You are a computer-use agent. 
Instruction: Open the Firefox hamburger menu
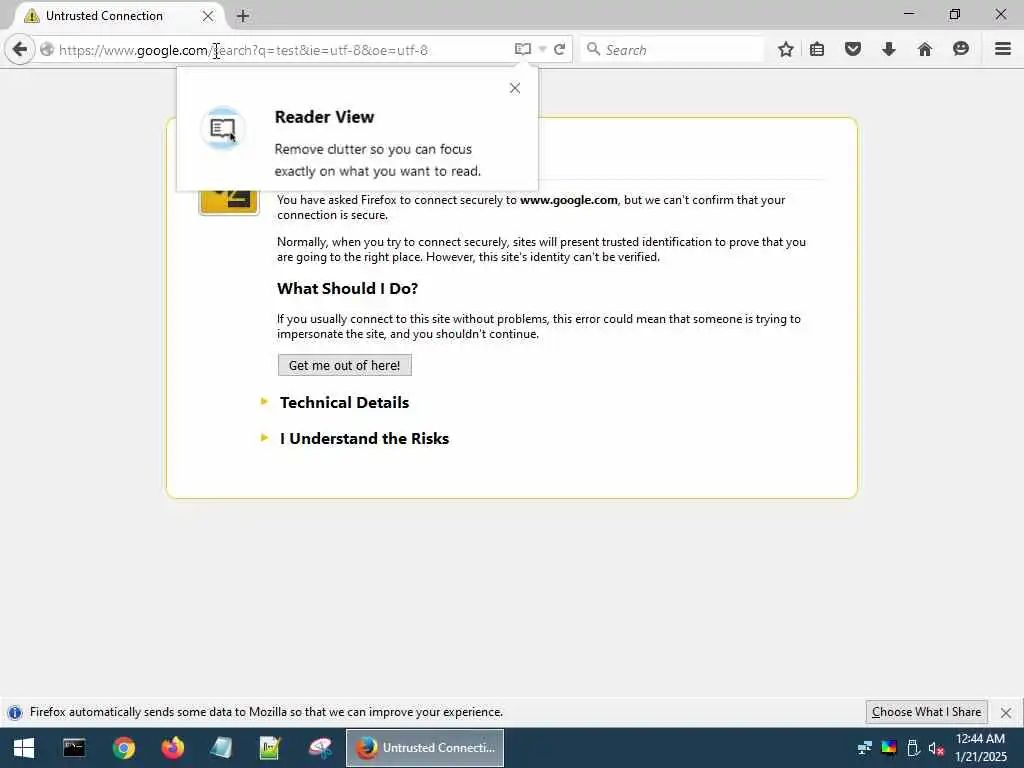pyautogui.click(x=1003, y=50)
